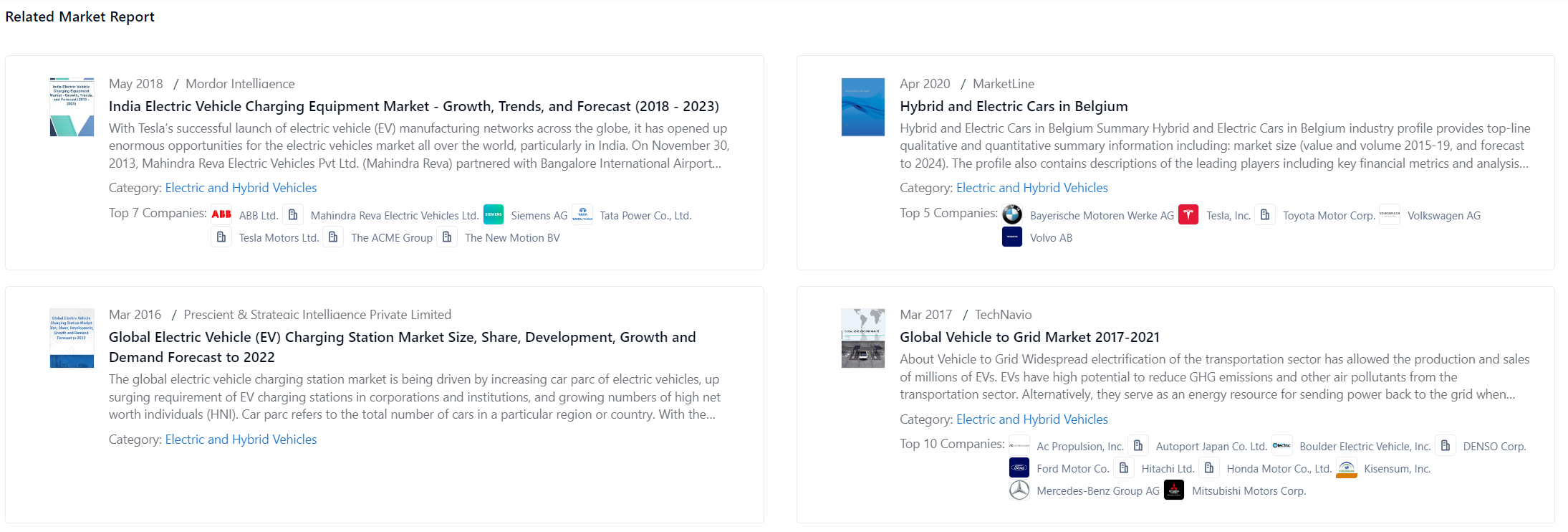Click the Siemens AG logo icon
The image size is (1568, 532).
(x=494, y=214)
